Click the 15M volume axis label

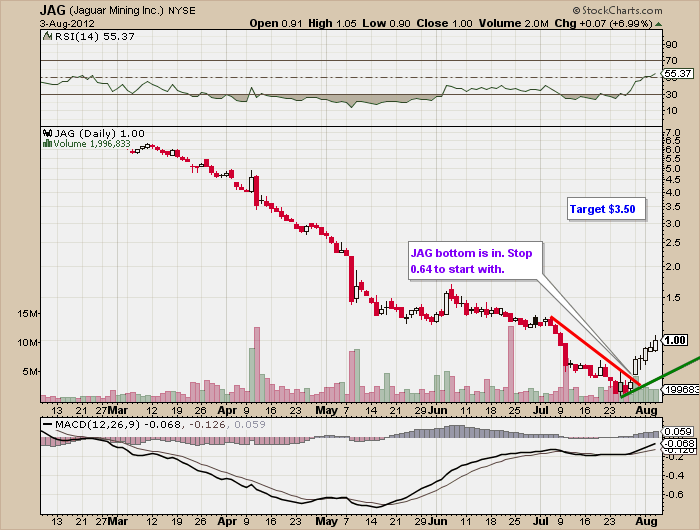pyautogui.click(x=28, y=313)
